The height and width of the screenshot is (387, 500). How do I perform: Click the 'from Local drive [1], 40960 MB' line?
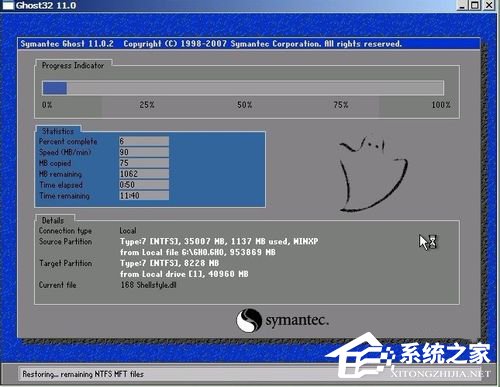(184, 274)
